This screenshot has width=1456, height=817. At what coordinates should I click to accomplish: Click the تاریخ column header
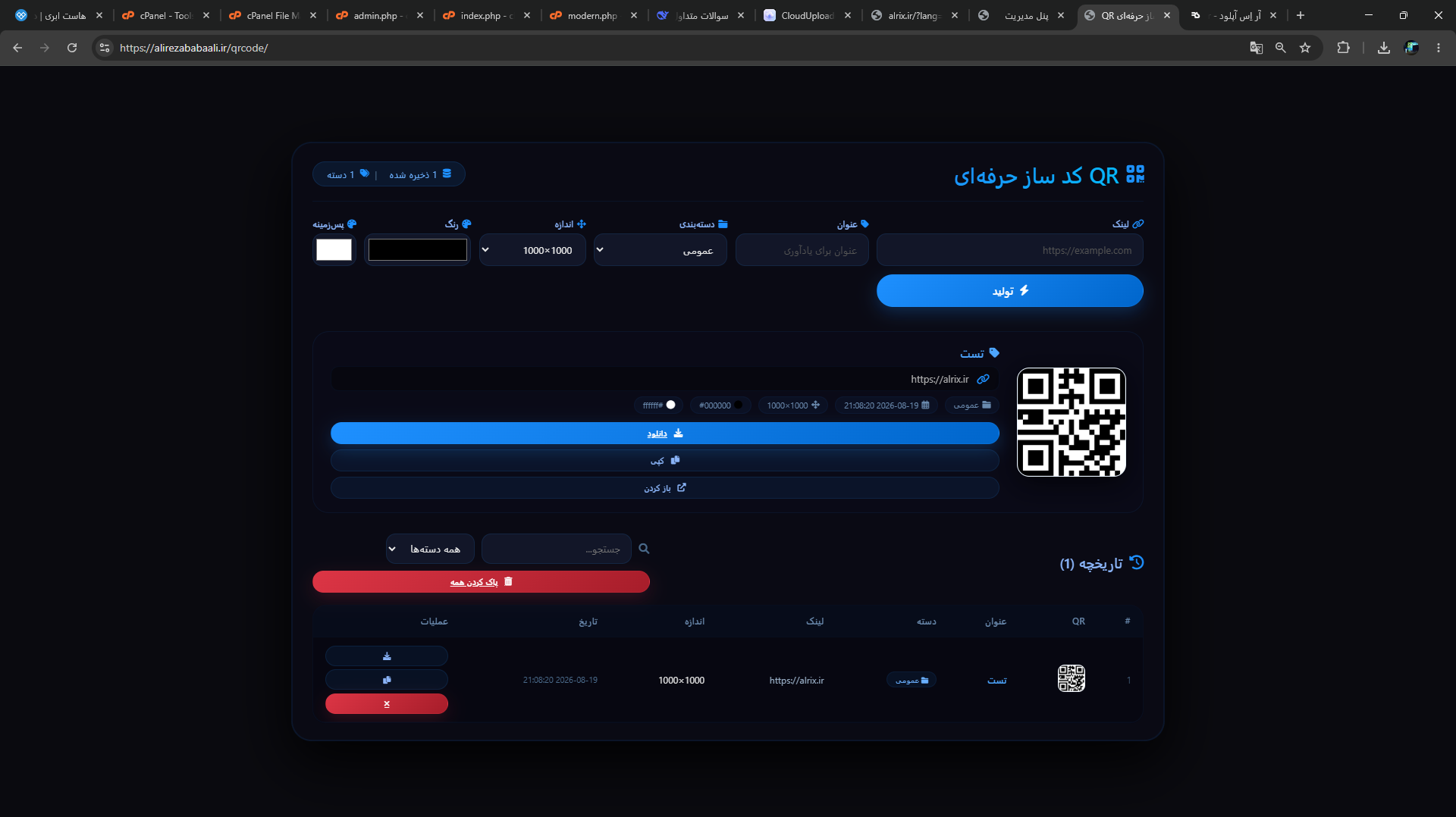point(588,621)
